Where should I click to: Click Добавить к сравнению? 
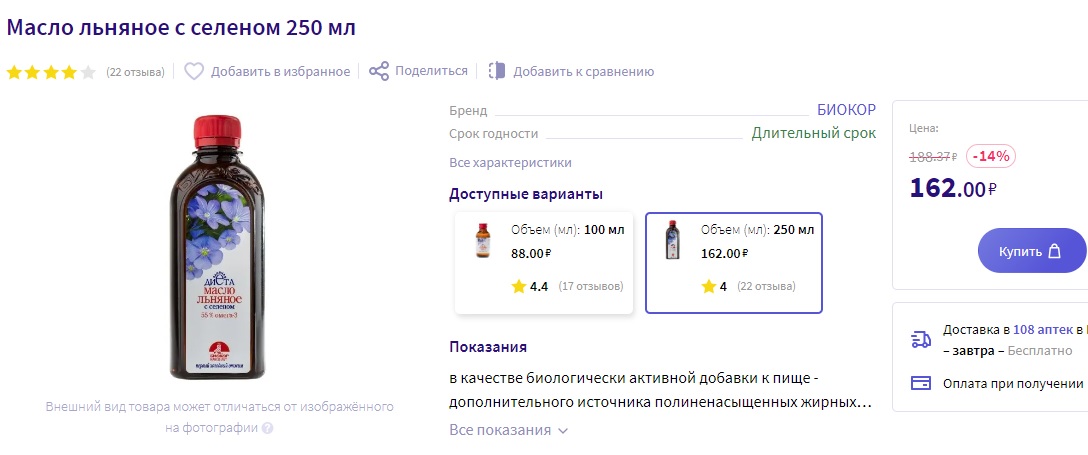[584, 71]
